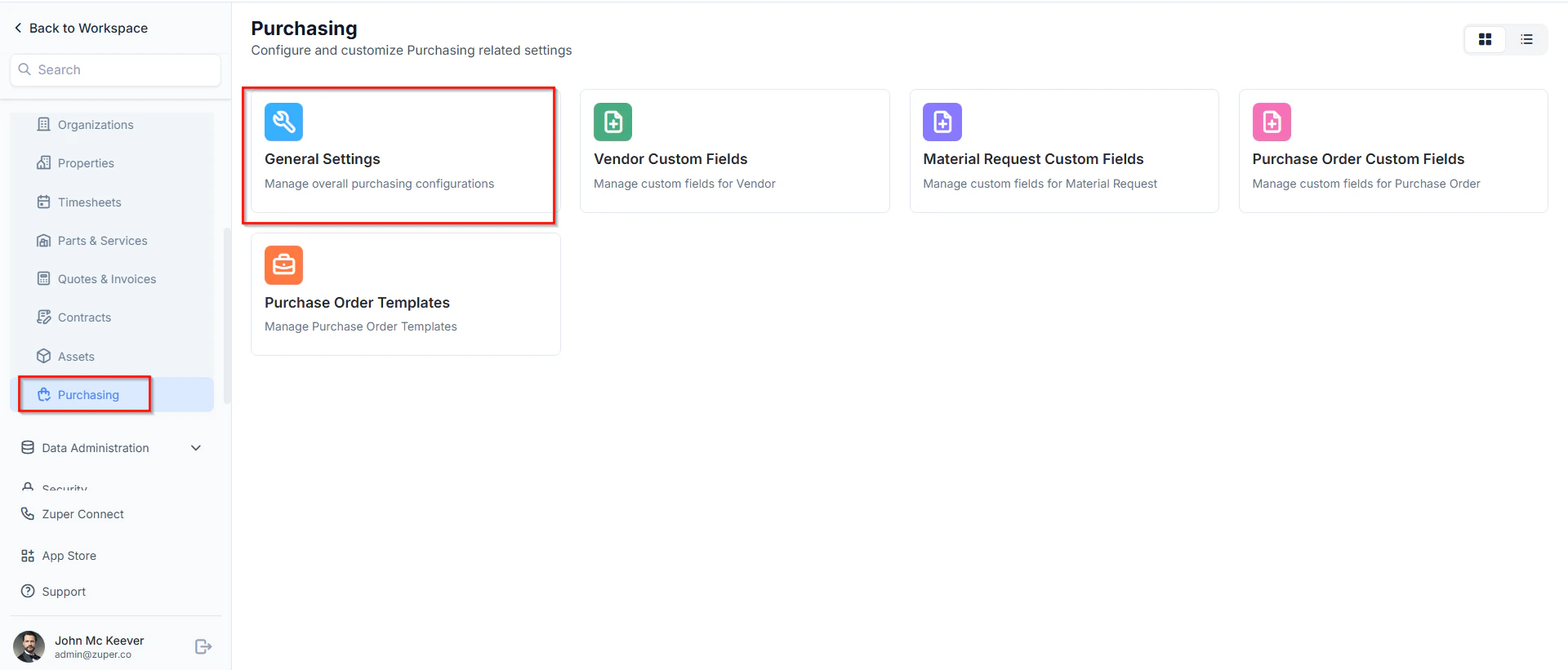The width and height of the screenshot is (1568, 670).
Task: Click the Vendor Custom Fields green icon
Action: (612, 122)
